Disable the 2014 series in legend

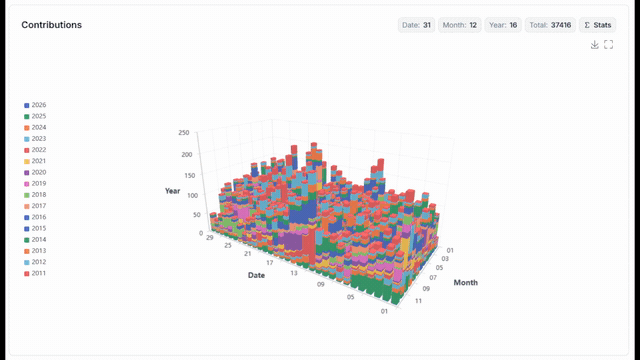tap(35, 240)
